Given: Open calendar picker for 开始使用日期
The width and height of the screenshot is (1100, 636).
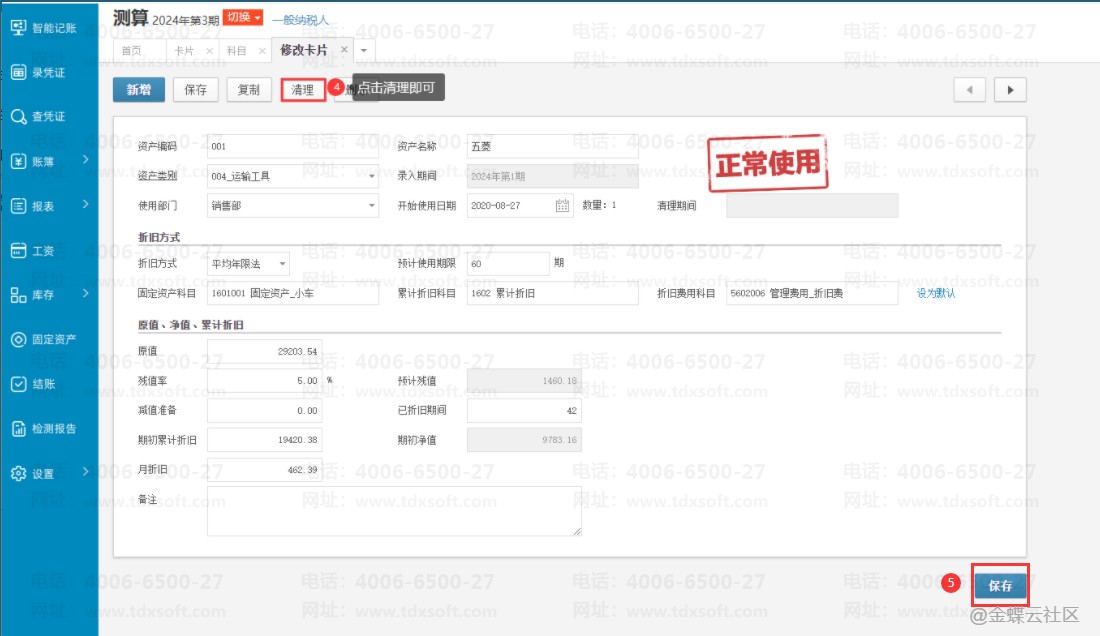Looking at the screenshot, I should point(562,206).
